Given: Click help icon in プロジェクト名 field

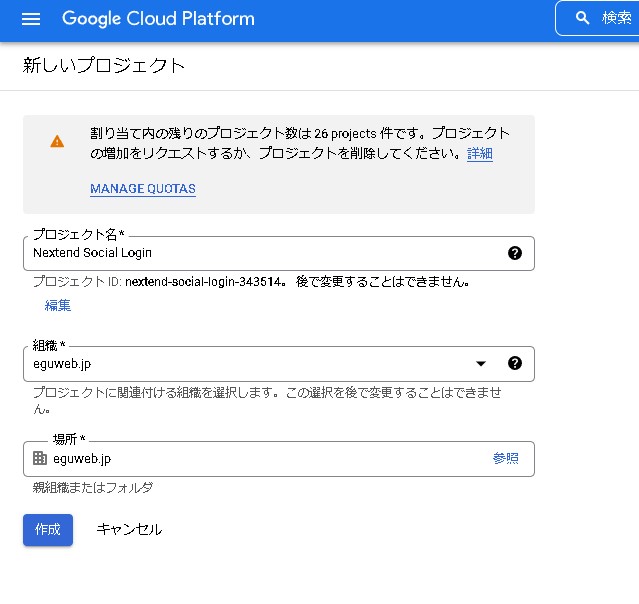Looking at the screenshot, I should pyautogui.click(x=515, y=253).
